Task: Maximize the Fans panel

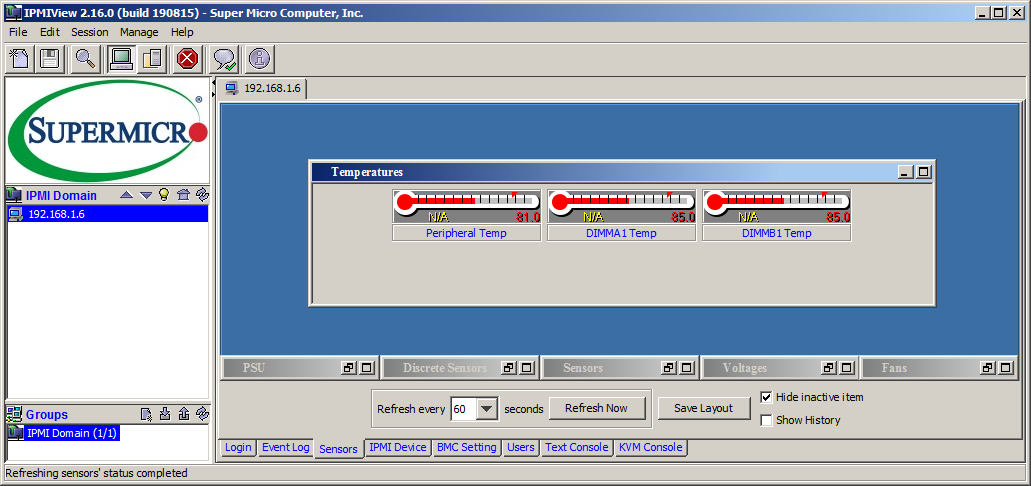Action: (x=1006, y=368)
